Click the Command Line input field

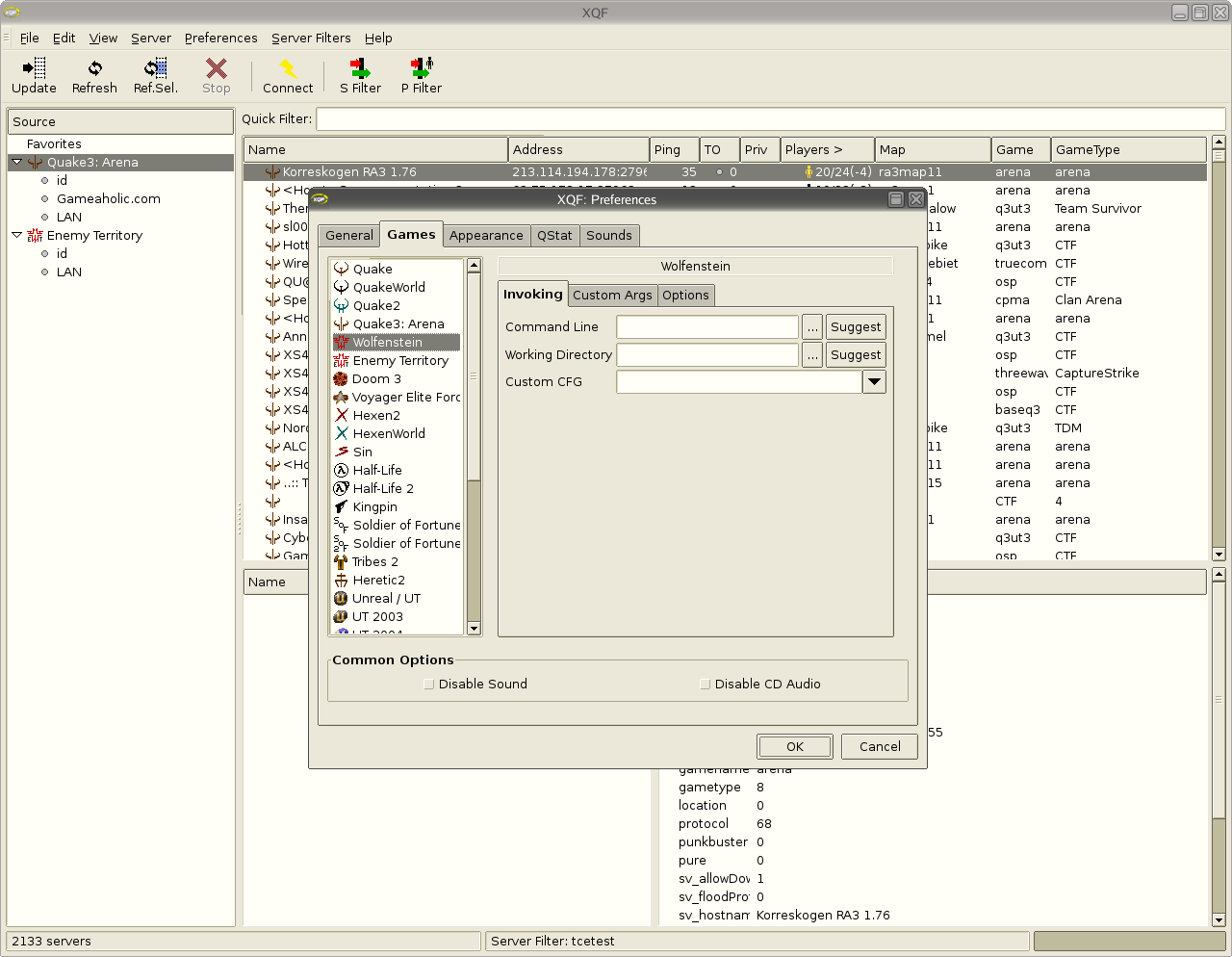(707, 327)
